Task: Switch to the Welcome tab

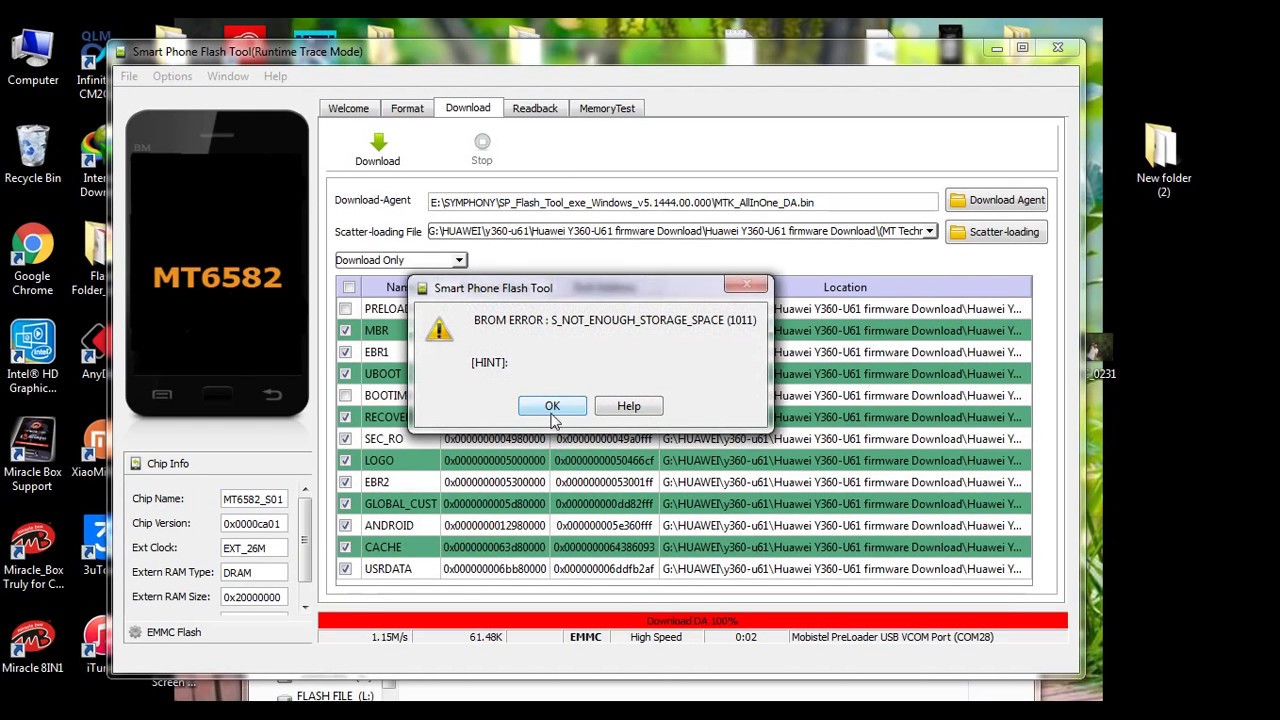Action: (349, 108)
